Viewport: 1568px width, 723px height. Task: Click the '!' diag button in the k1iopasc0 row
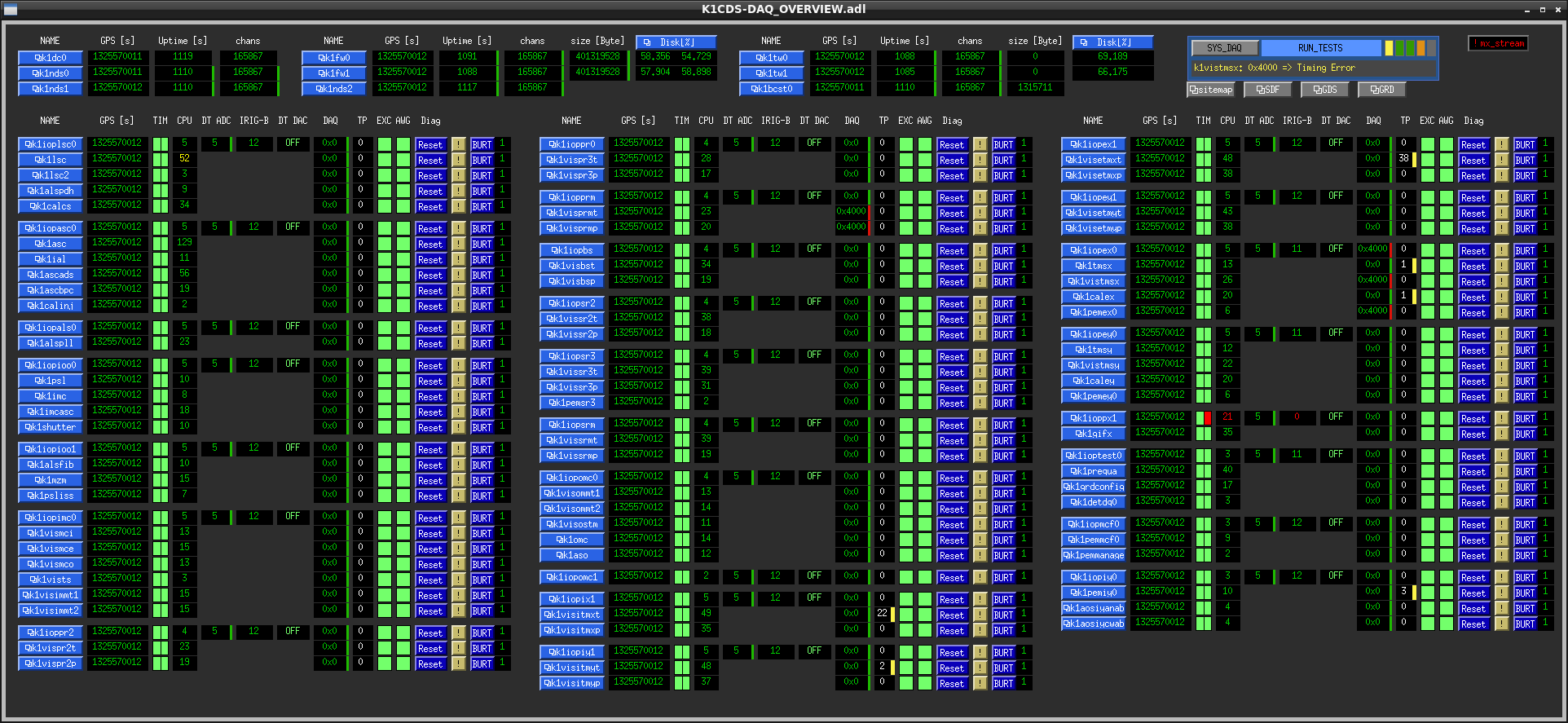pos(459,228)
